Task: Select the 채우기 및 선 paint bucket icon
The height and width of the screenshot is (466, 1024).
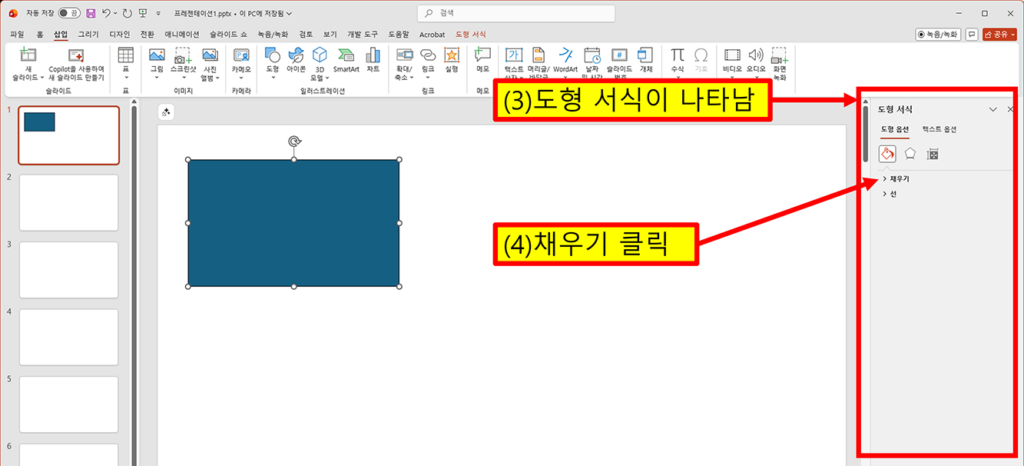Action: (x=888, y=154)
